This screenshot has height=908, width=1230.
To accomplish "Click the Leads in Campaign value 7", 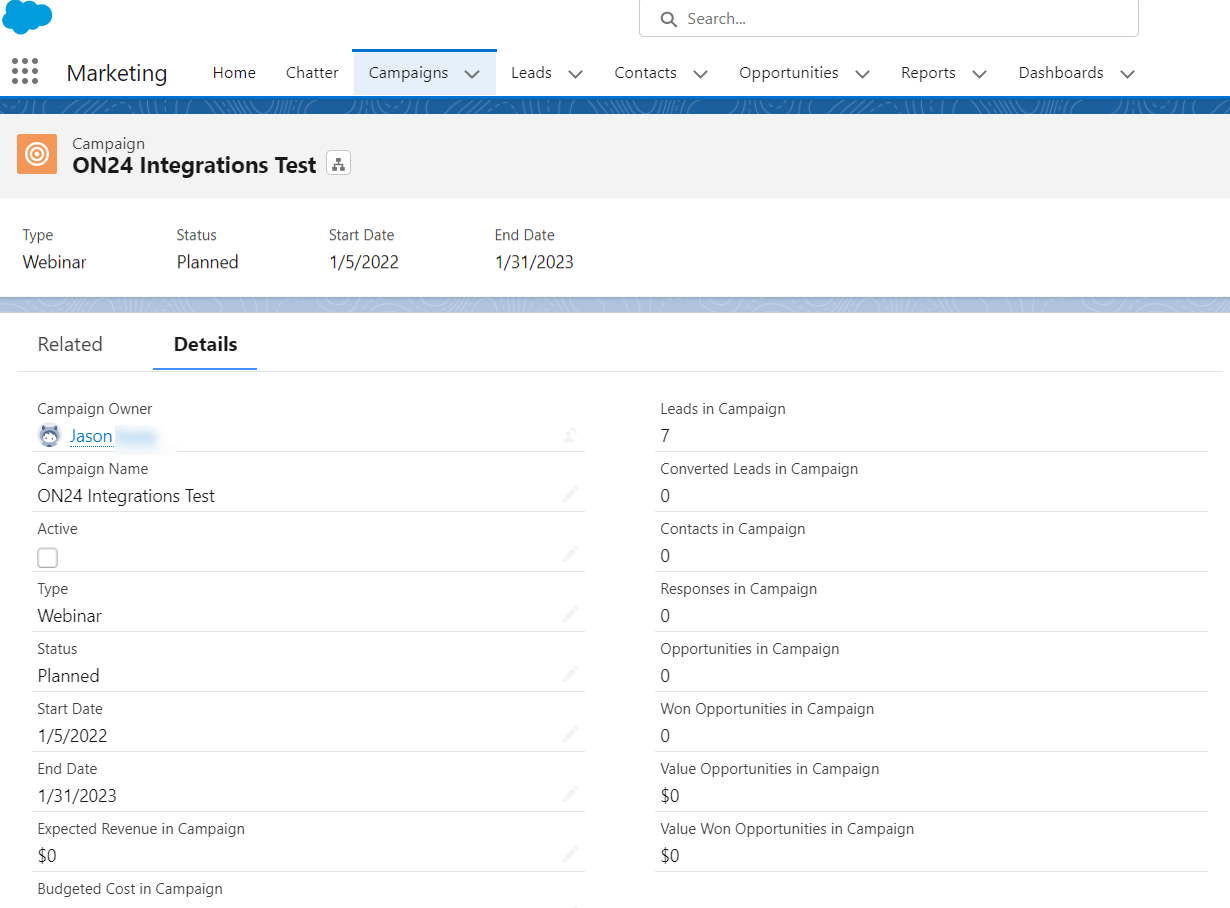I will click(665, 436).
